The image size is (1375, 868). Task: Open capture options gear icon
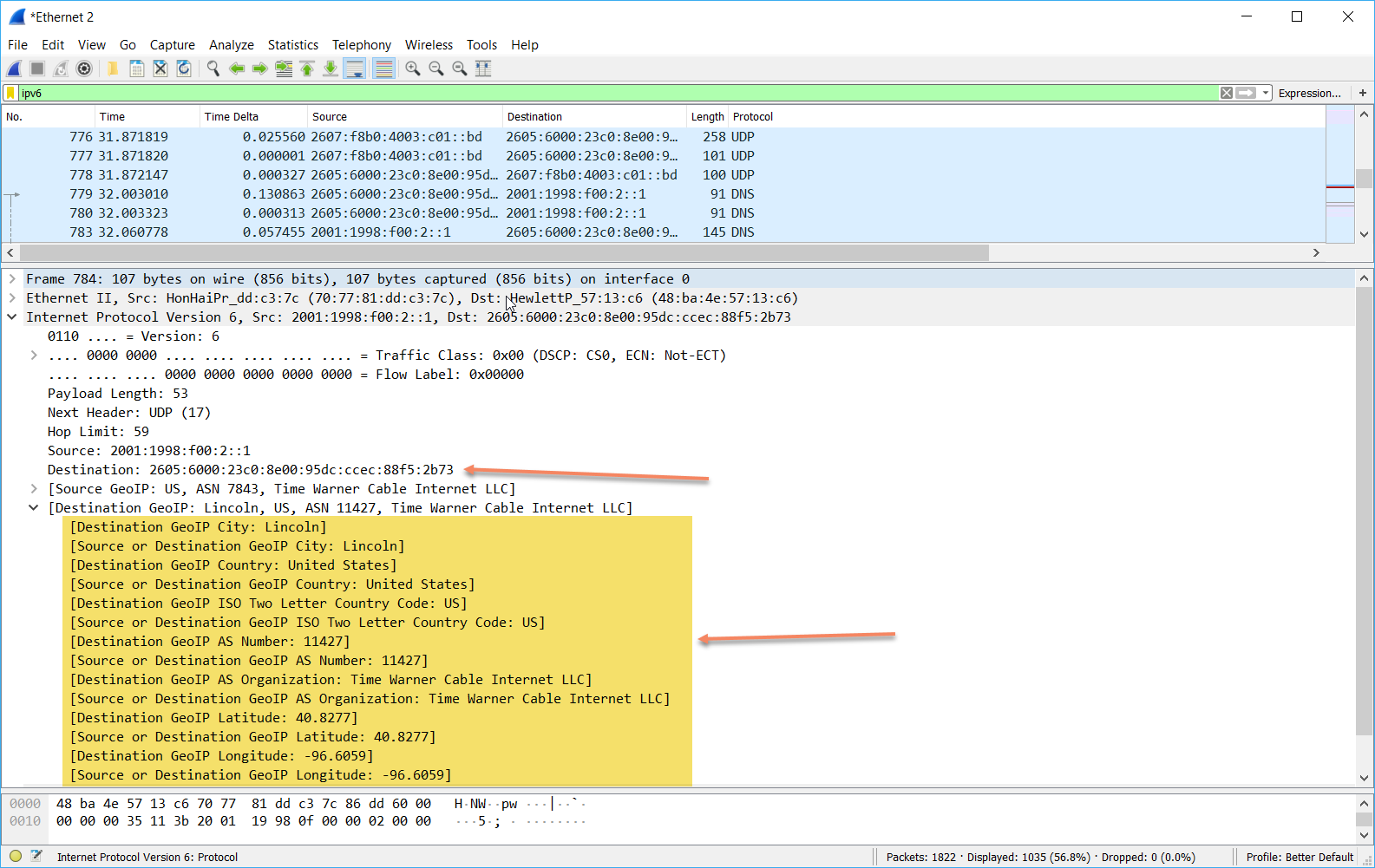[84, 69]
